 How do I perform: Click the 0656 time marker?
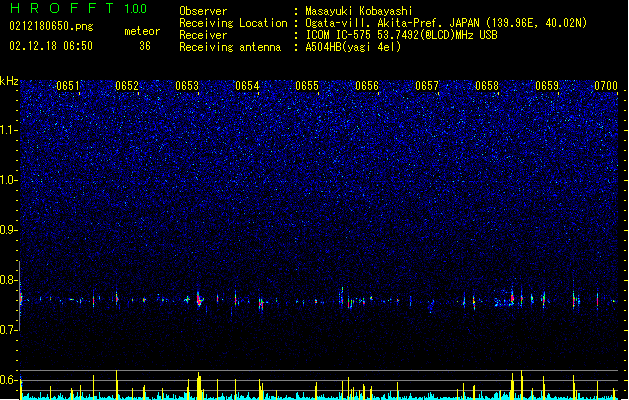tap(367, 86)
